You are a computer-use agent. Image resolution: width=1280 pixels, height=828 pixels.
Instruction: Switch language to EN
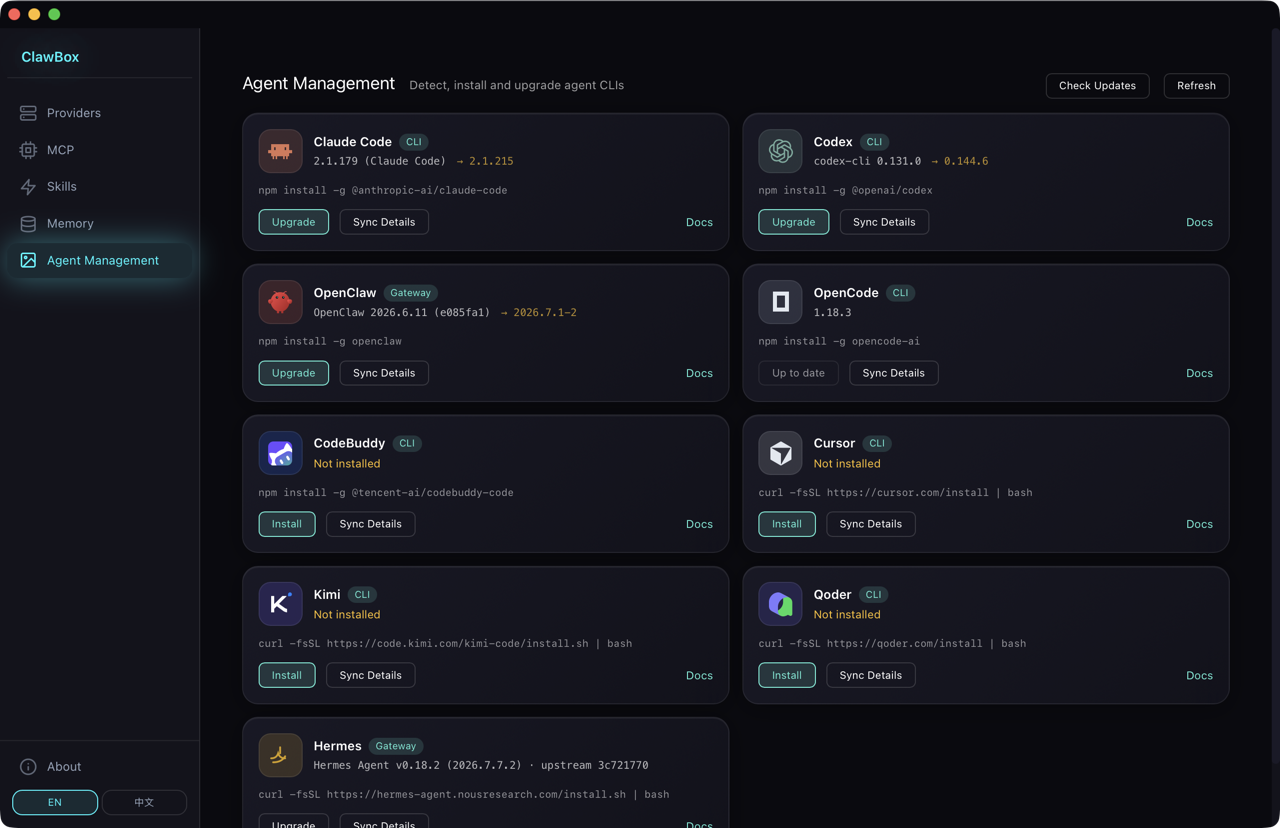click(55, 802)
